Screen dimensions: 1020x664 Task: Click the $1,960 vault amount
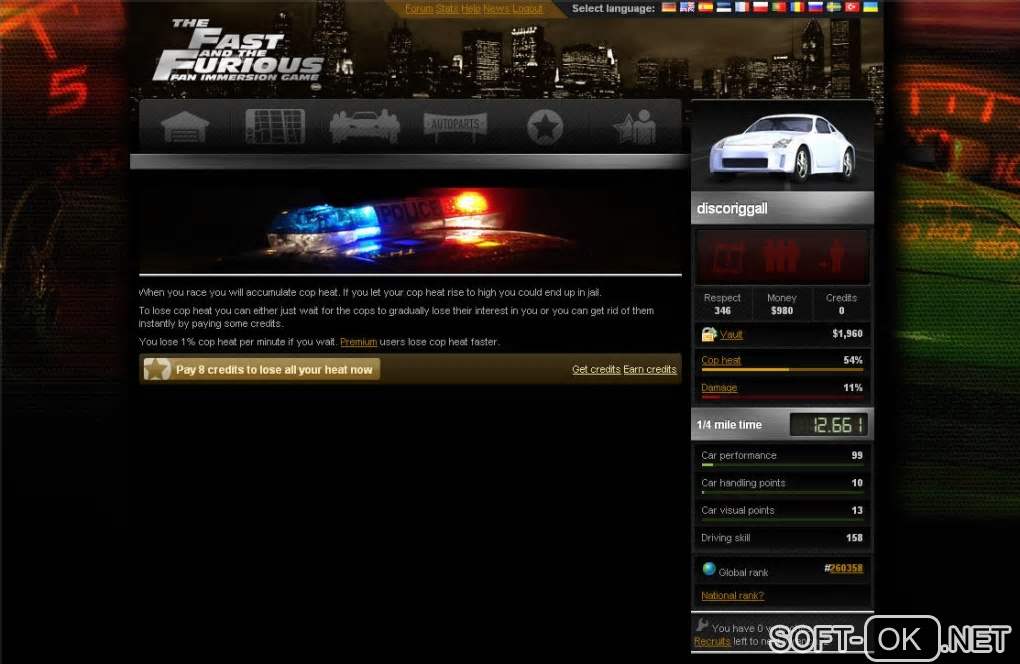point(848,334)
